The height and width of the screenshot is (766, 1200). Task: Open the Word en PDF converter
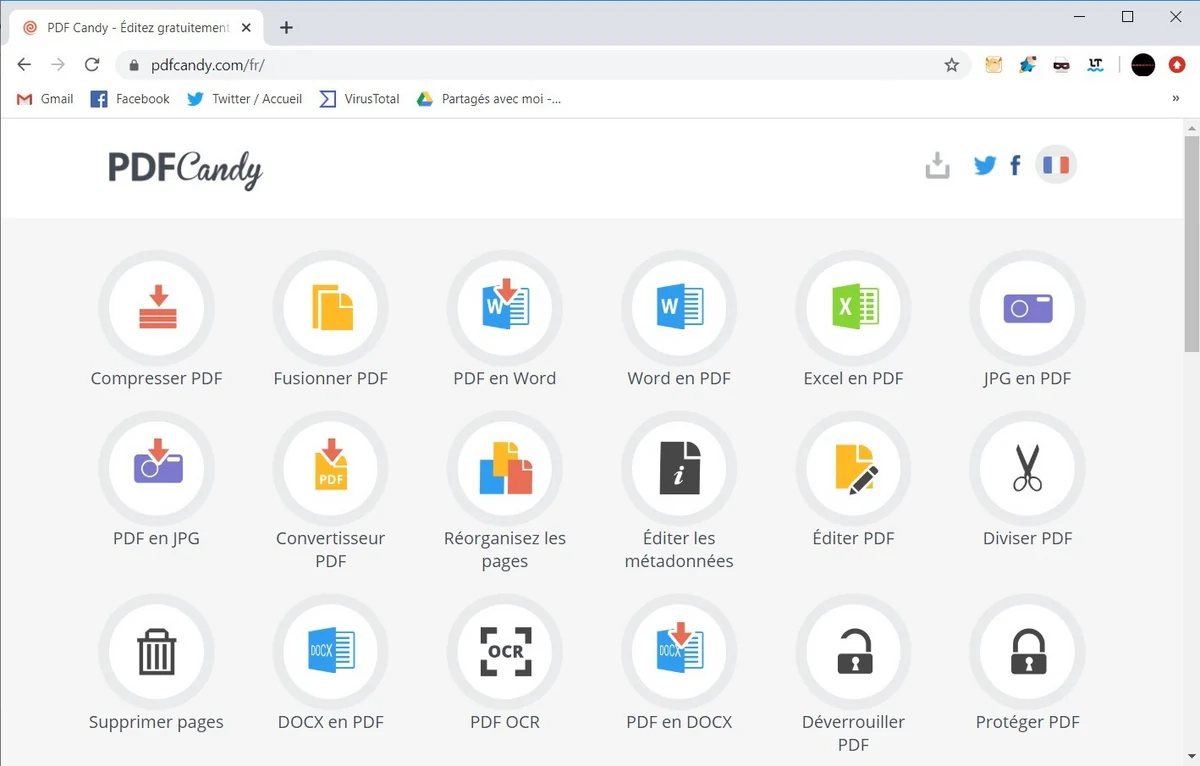(x=678, y=308)
